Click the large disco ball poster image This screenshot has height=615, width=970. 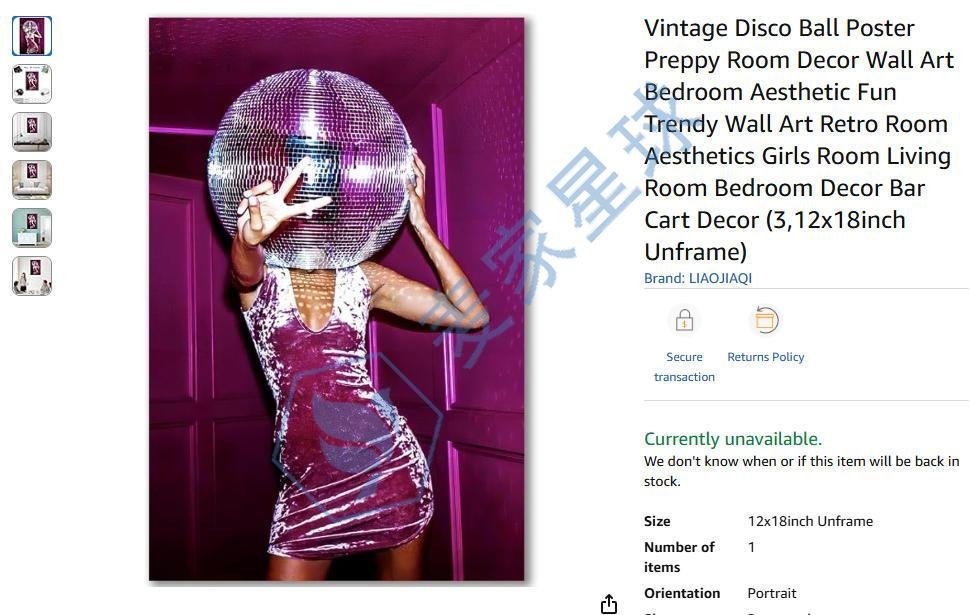[x=337, y=299]
